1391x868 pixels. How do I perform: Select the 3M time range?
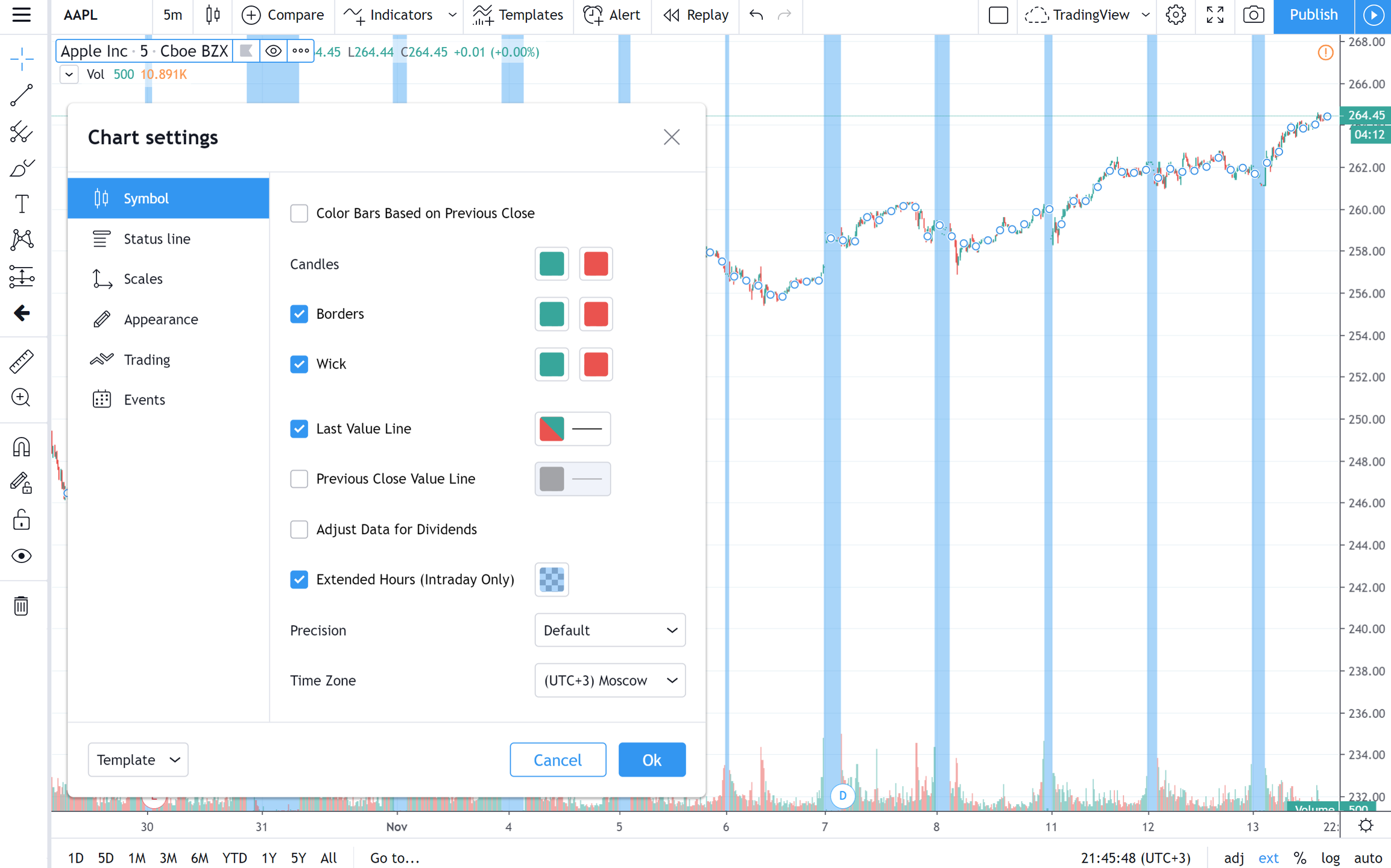coord(168,858)
